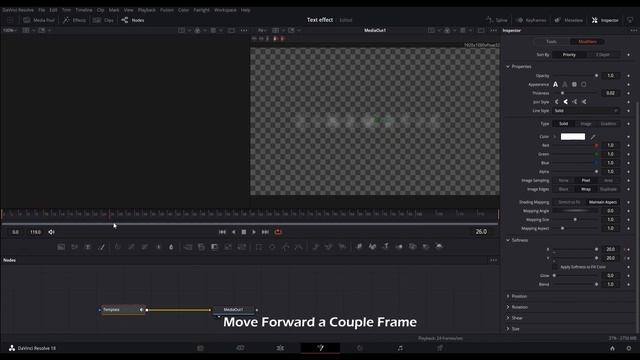Set Shading Mapping to Maintain Aspect
This screenshot has width=640, height=360.
click(x=603, y=202)
